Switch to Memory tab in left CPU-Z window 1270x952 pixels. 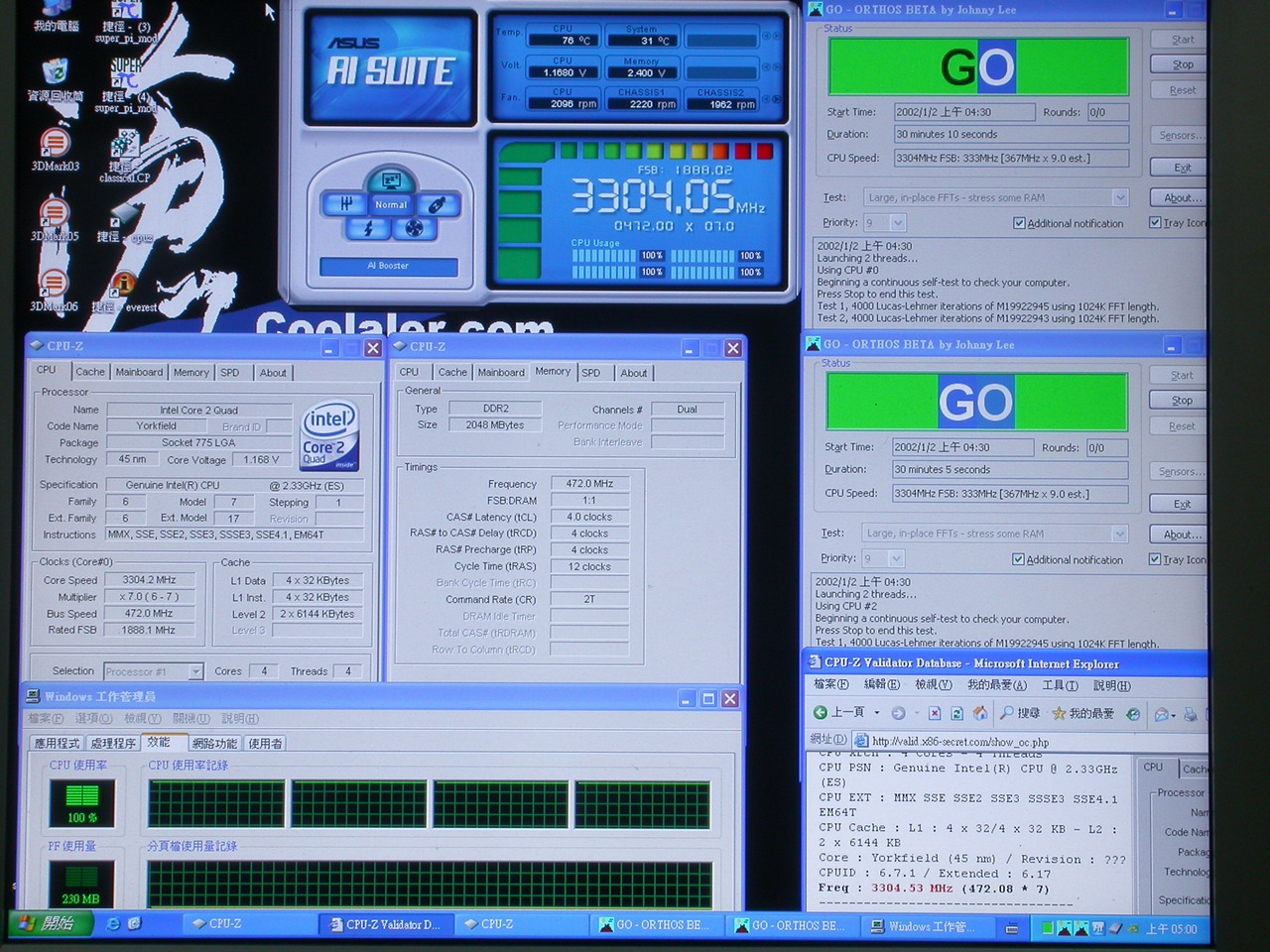(191, 373)
